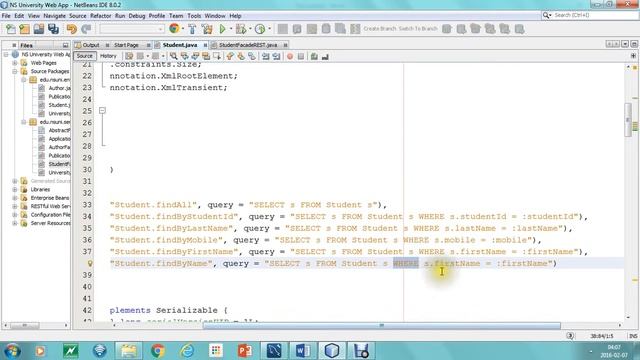
Task: Open the Tools menu
Action: (x=194, y=16)
